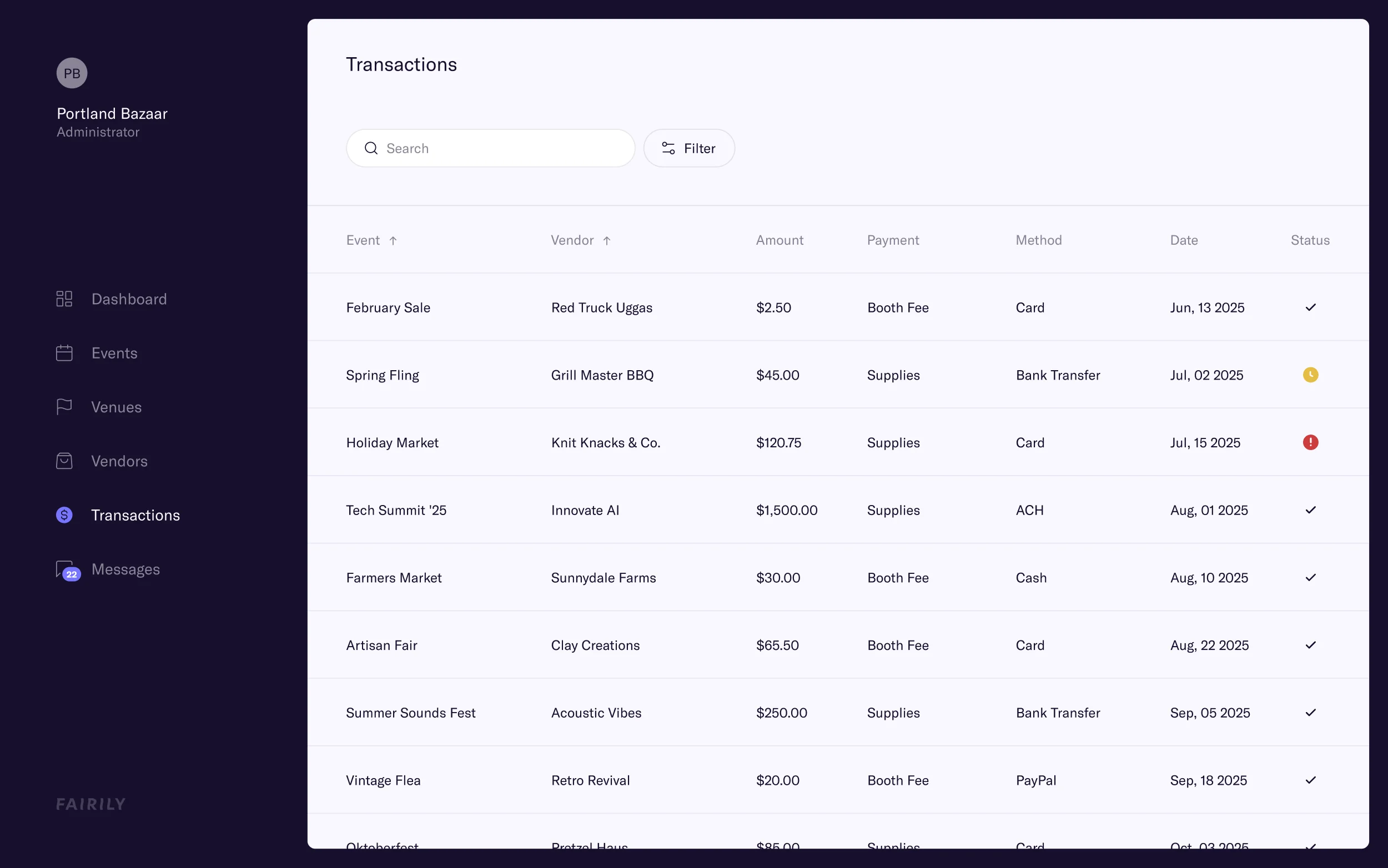Select the Grill Master BBQ vendor cell

602,375
